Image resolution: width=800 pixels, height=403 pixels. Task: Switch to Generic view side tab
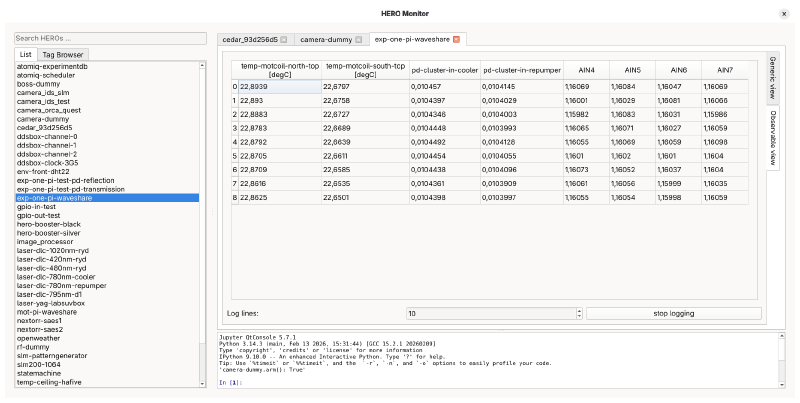coord(772,78)
